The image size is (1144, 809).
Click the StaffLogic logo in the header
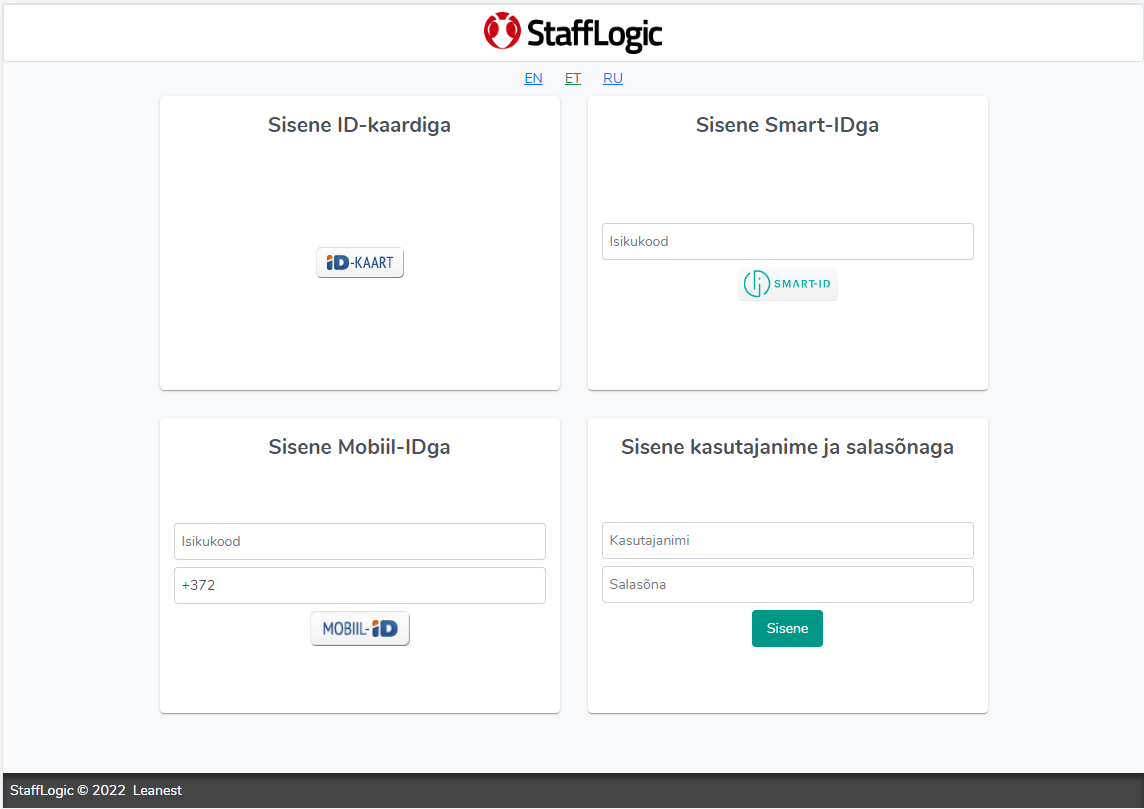pos(573,32)
